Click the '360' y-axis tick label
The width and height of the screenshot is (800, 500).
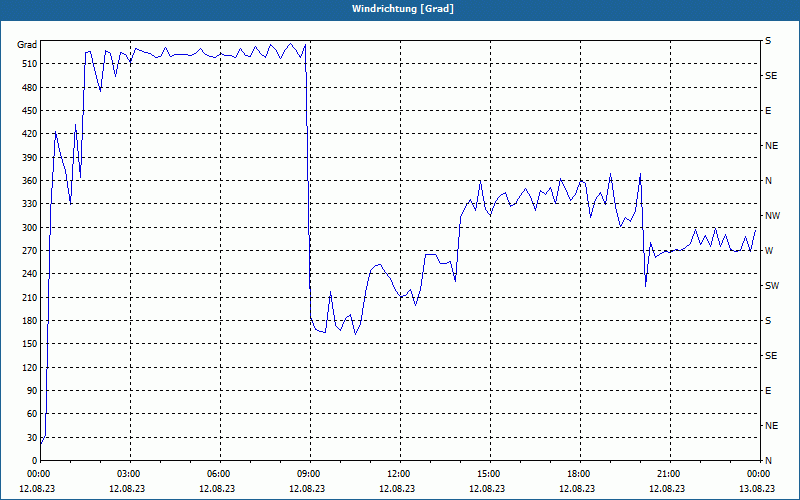point(29,181)
